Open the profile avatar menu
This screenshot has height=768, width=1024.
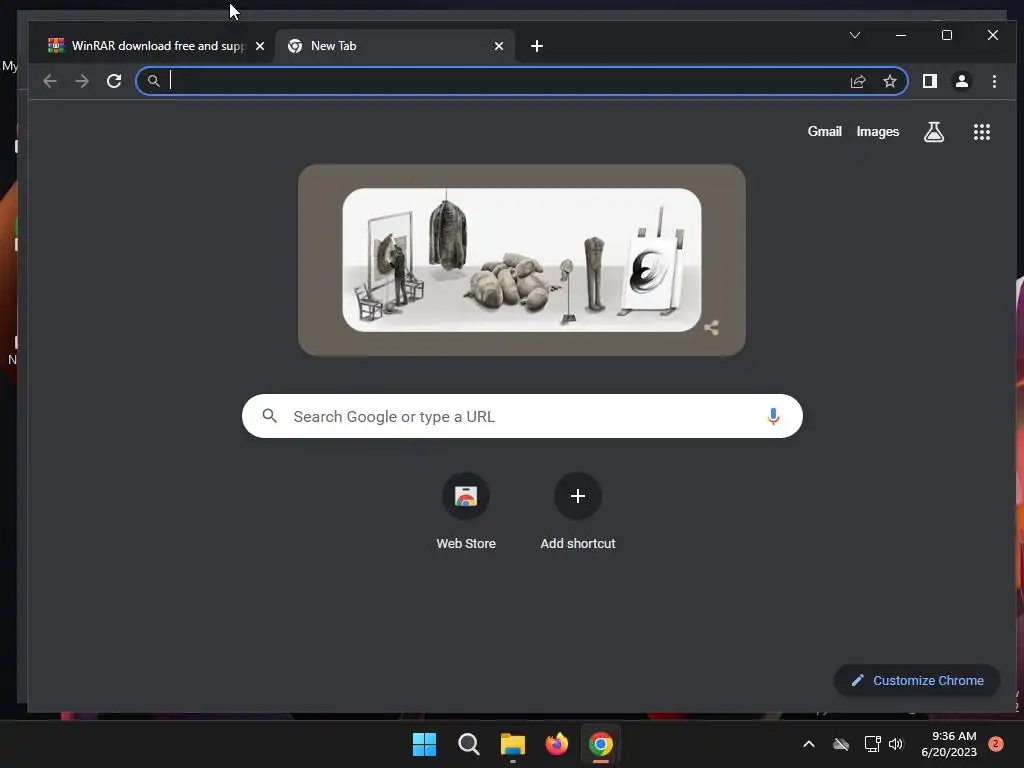pos(961,81)
